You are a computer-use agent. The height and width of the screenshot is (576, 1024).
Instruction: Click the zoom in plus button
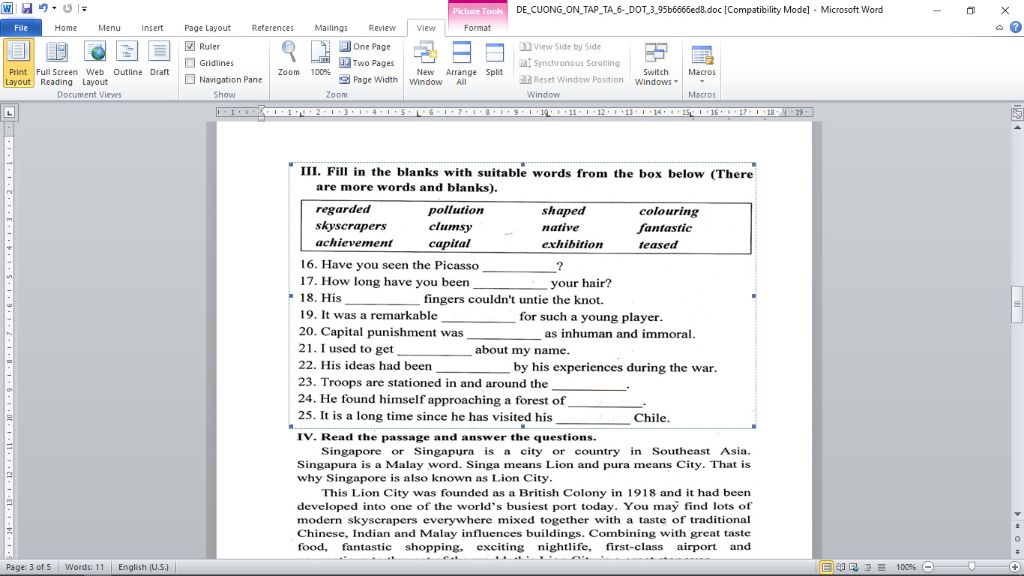(1015, 567)
